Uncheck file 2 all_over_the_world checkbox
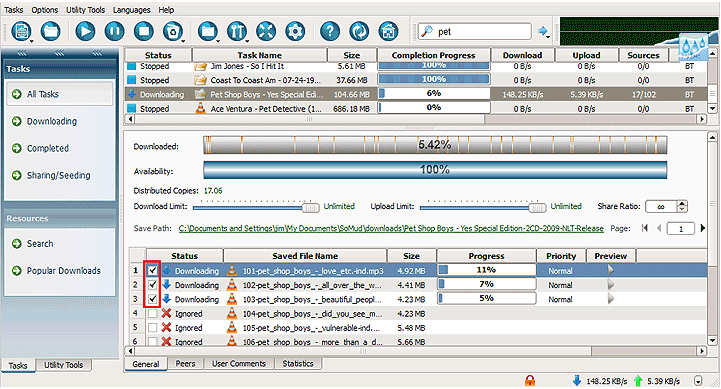 (153, 285)
